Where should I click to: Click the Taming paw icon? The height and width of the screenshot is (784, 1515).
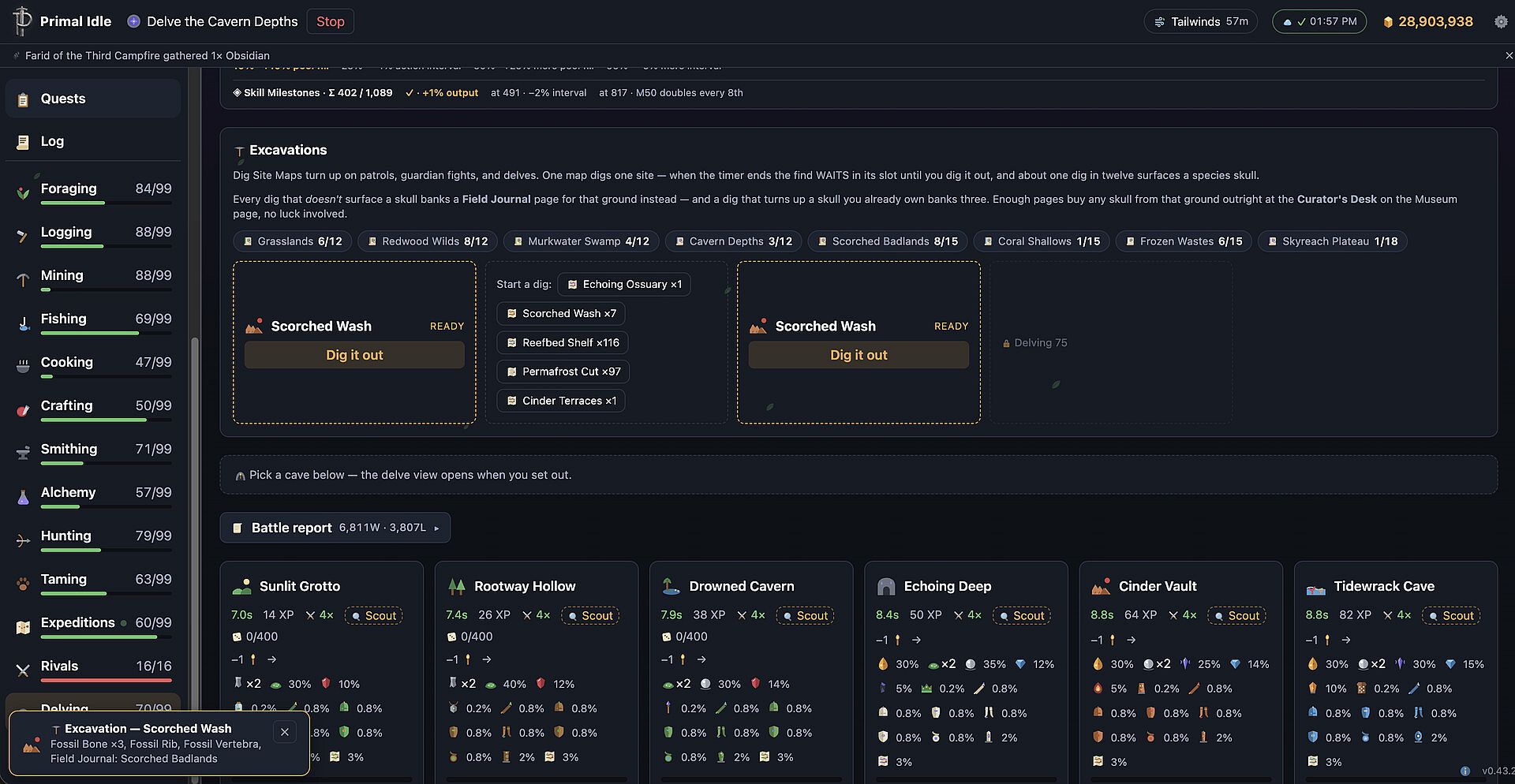pyautogui.click(x=23, y=584)
